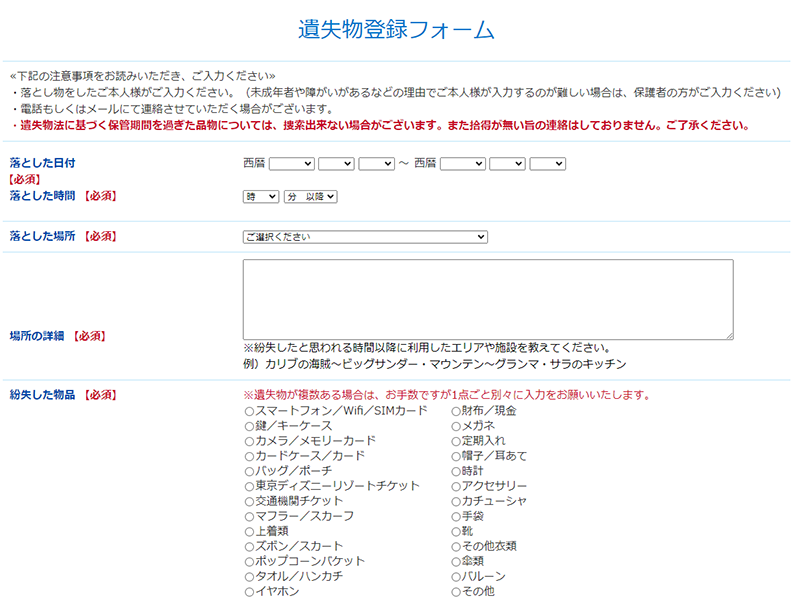Open the start date year dropdown

pos(291,163)
